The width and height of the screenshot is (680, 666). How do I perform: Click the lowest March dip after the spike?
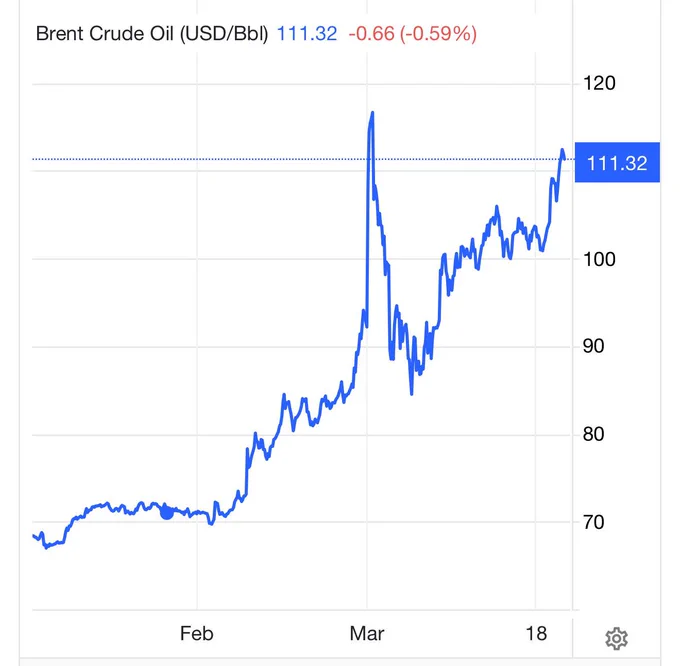pyautogui.click(x=412, y=393)
